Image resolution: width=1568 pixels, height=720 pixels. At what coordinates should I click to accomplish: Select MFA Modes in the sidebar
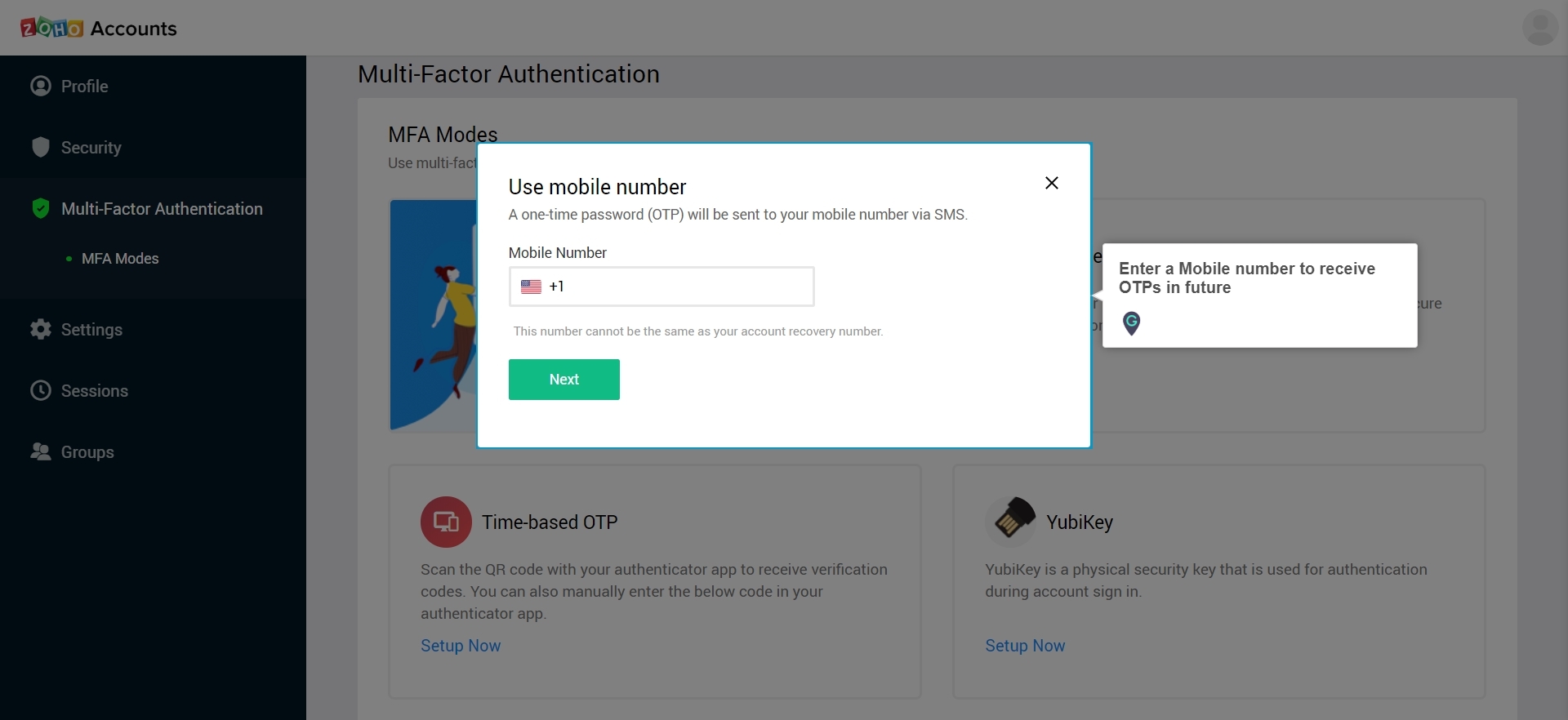[x=120, y=259]
